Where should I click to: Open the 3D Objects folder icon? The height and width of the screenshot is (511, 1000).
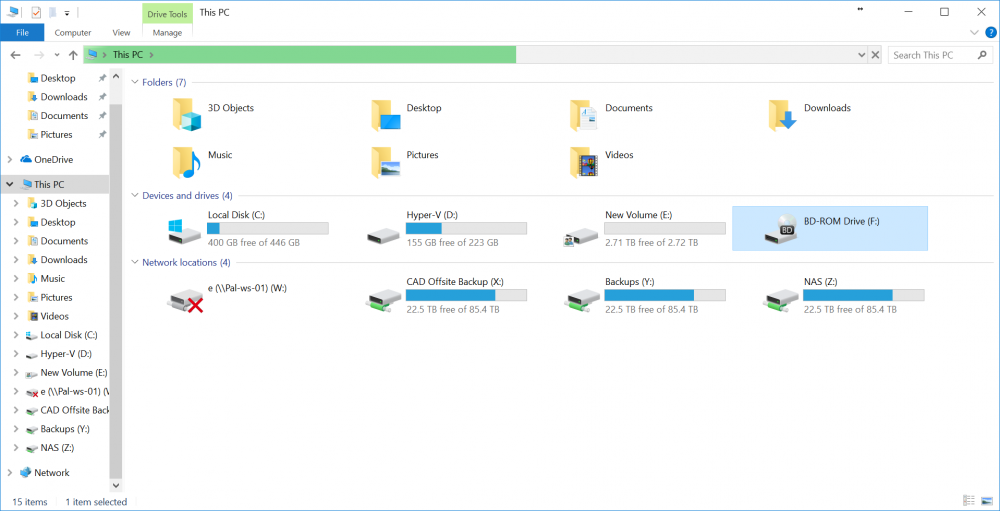tap(186, 115)
